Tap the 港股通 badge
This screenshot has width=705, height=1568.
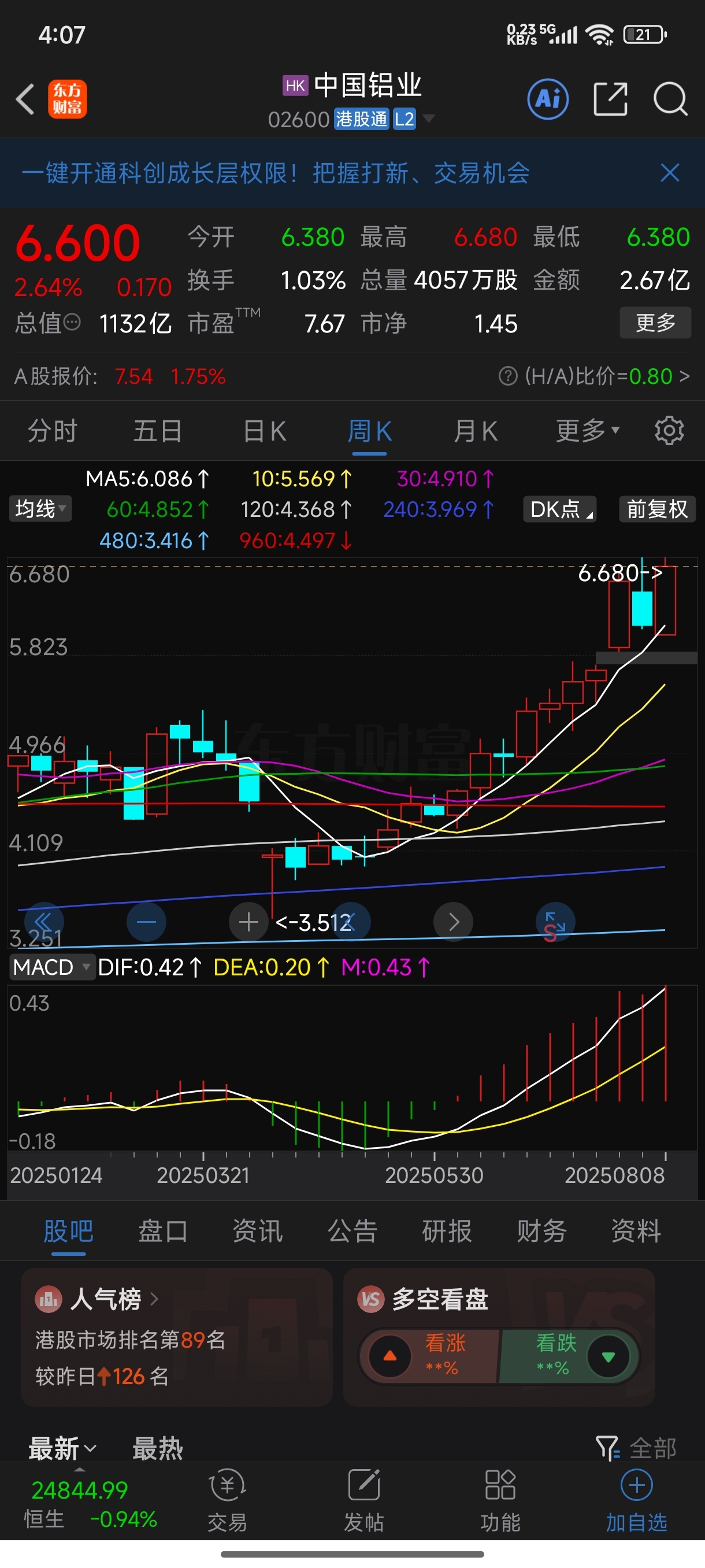coord(361,119)
